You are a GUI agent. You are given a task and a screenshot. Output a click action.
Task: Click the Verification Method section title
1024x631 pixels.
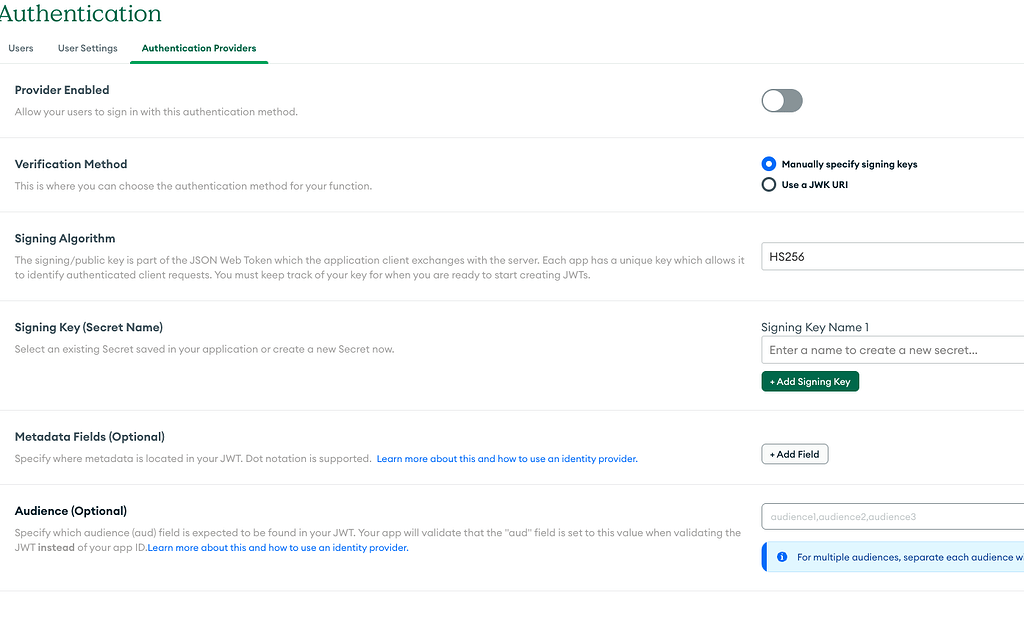(71, 164)
